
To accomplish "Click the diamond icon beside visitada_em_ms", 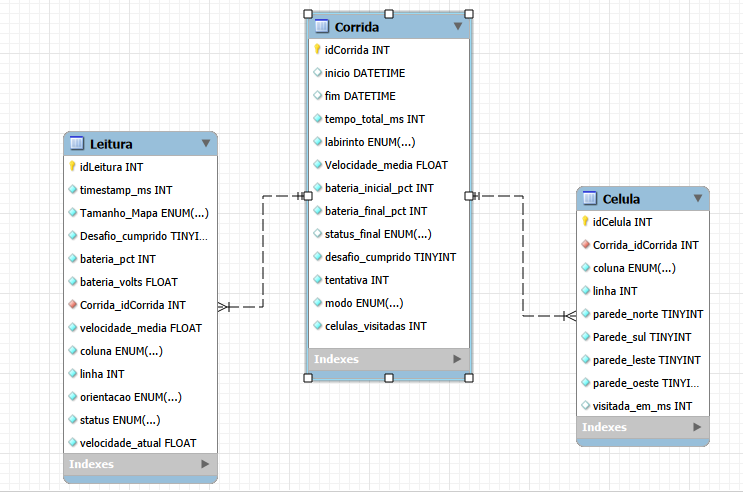I will tap(586, 406).
